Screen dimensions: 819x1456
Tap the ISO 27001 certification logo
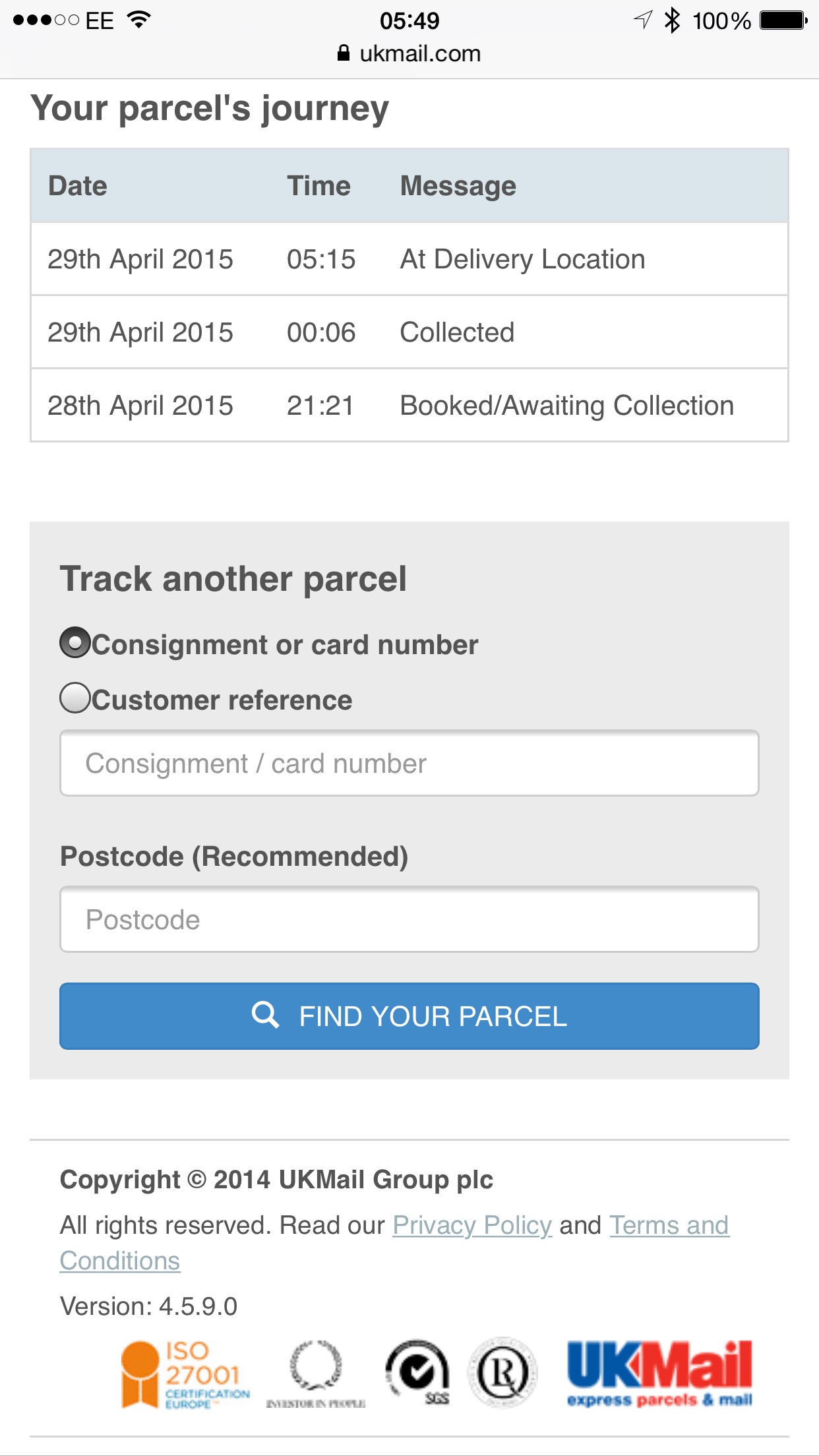tap(185, 1375)
